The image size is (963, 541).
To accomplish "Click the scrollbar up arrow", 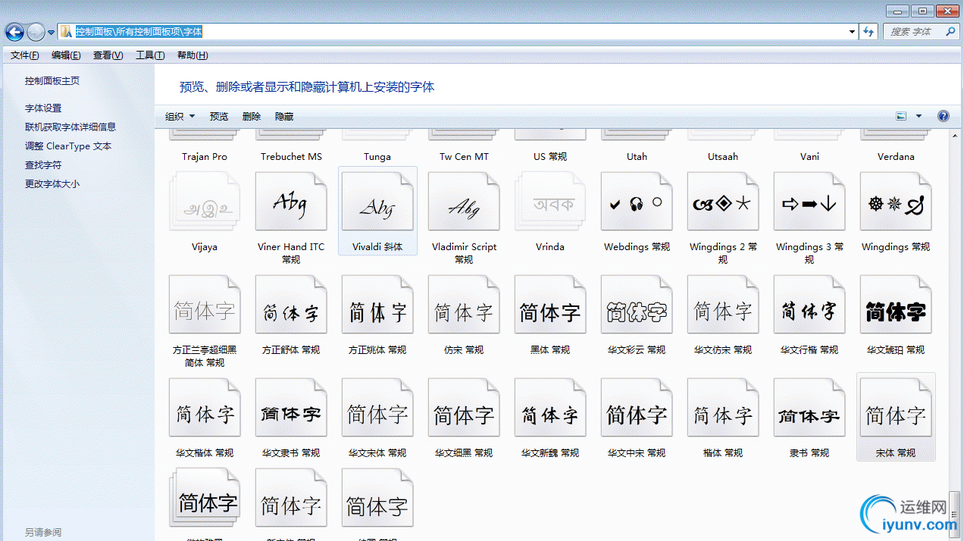I will [x=954, y=136].
